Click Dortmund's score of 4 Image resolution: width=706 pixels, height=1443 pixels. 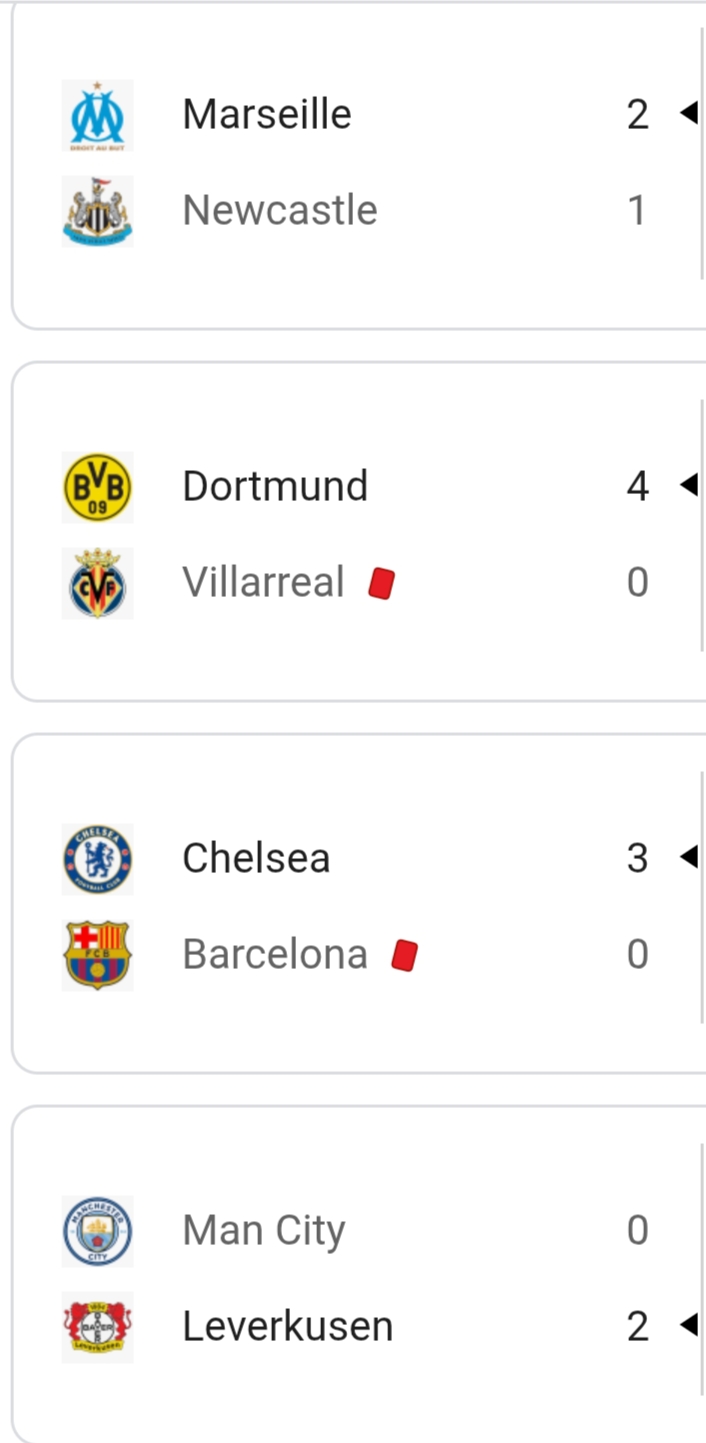pos(637,486)
